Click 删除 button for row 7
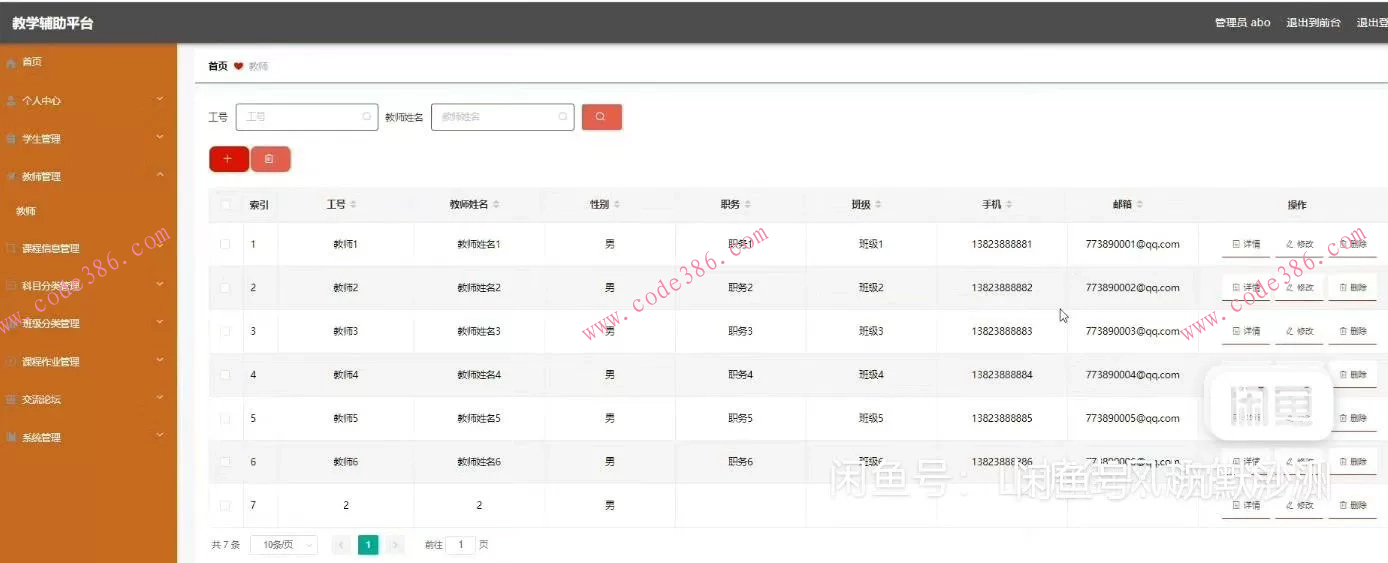The image size is (1388, 563). (1352, 506)
